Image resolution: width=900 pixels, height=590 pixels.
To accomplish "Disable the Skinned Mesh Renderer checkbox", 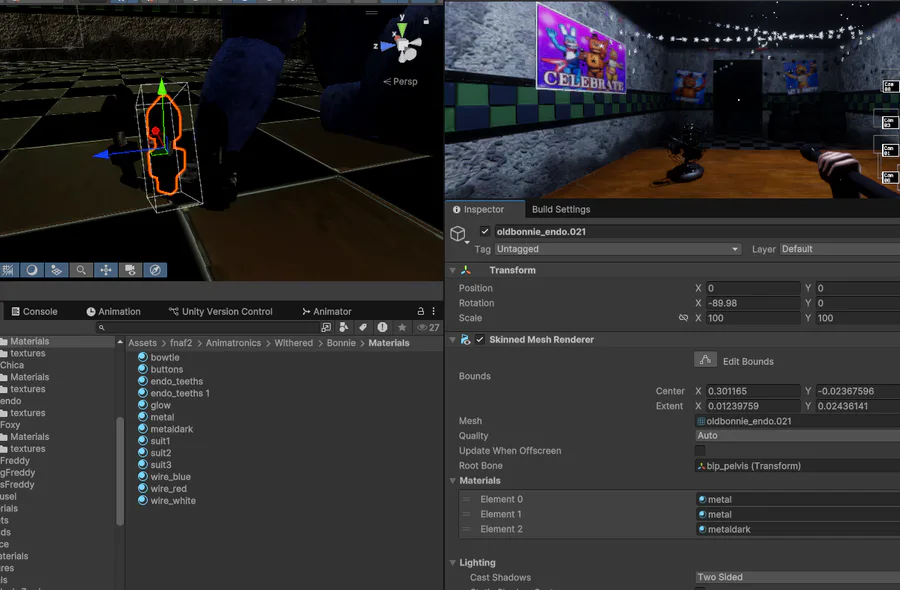I will pyautogui.click(x=480, y=340).
